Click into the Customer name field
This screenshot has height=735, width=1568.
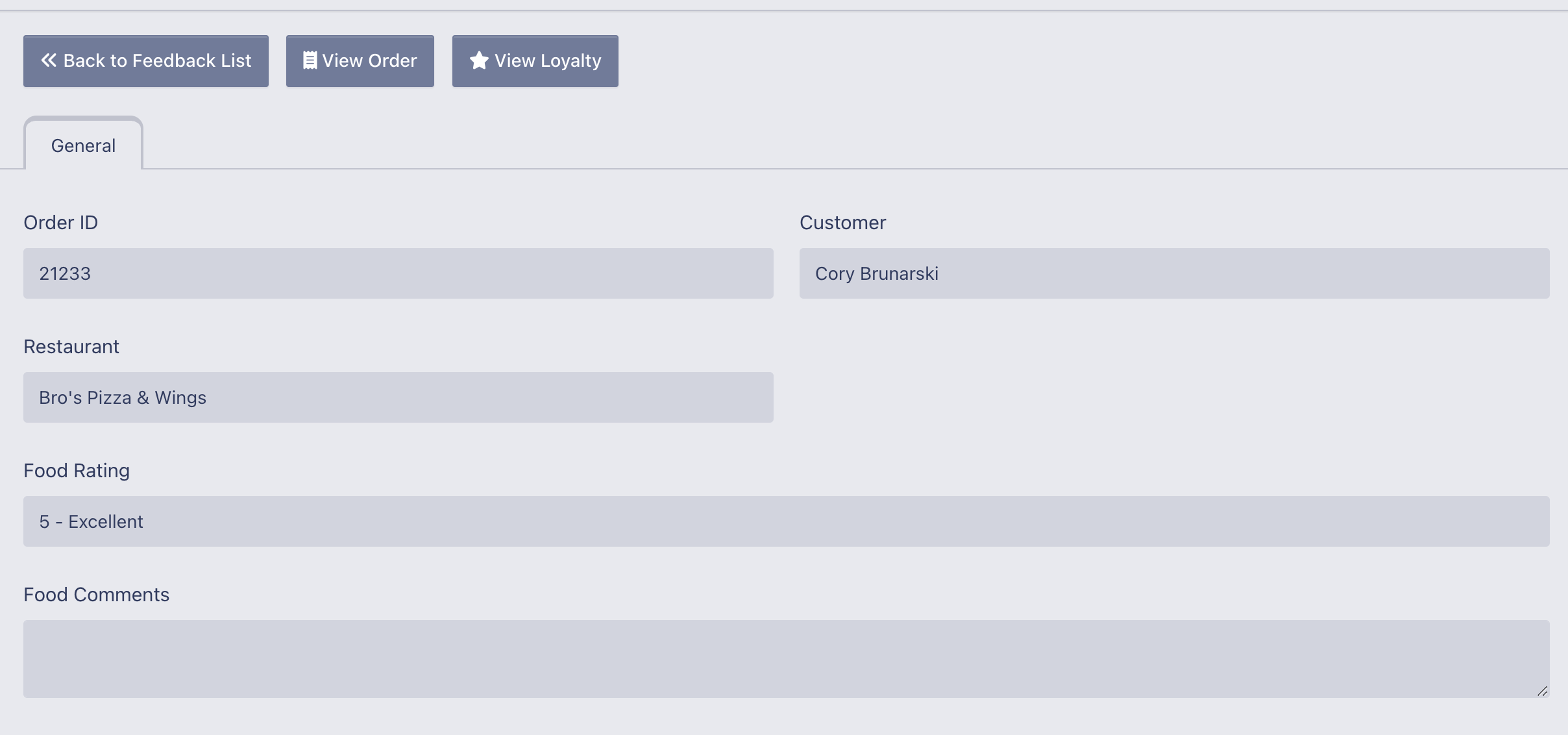(x=1175, y=273)
